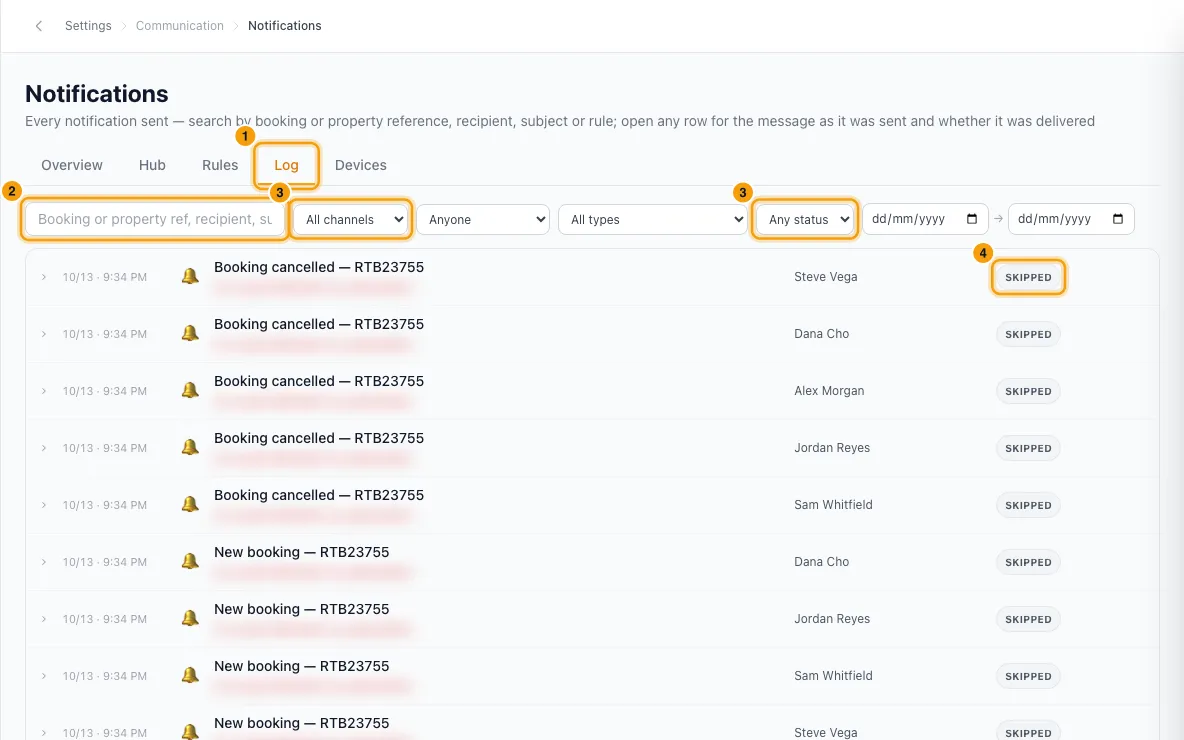
Task: Click the bell icon in Jordan Reyes's cancelled row
Action: (x=190, y=447)
